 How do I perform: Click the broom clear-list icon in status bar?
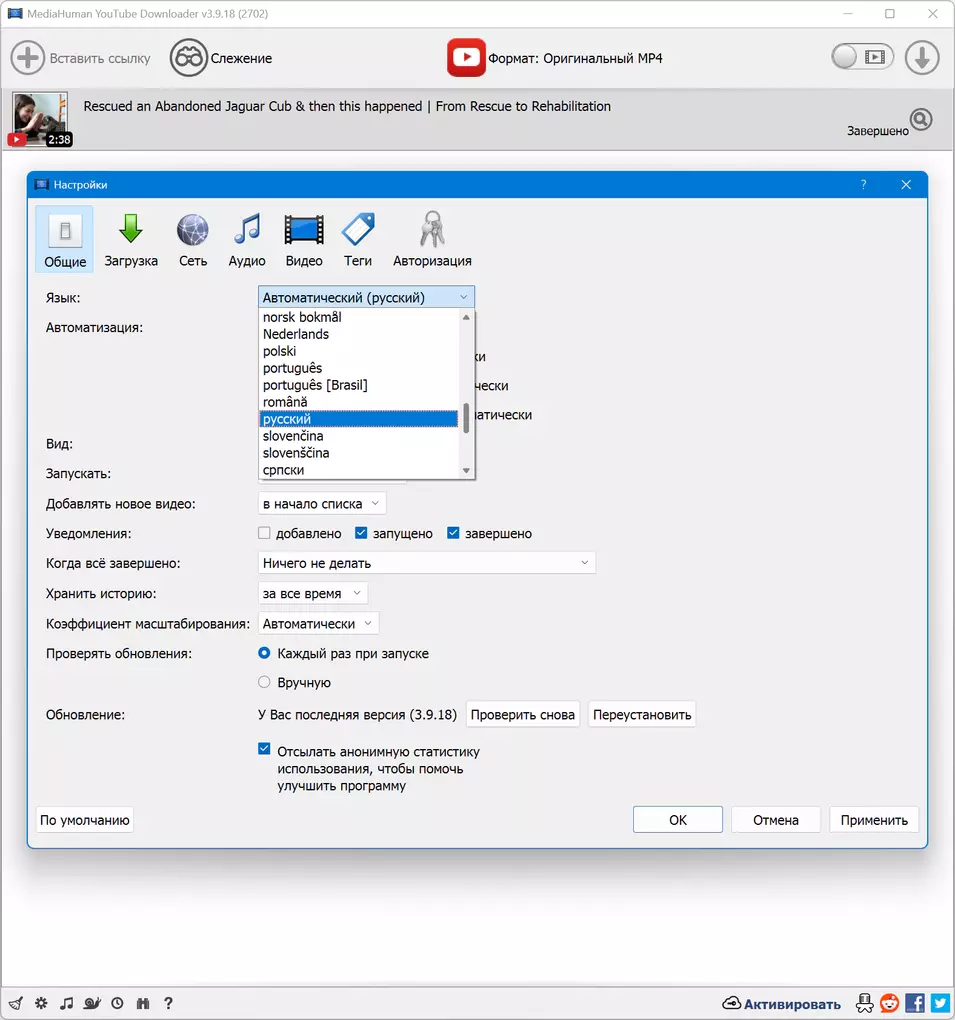pyautogui.click(x=16, y=1003)
